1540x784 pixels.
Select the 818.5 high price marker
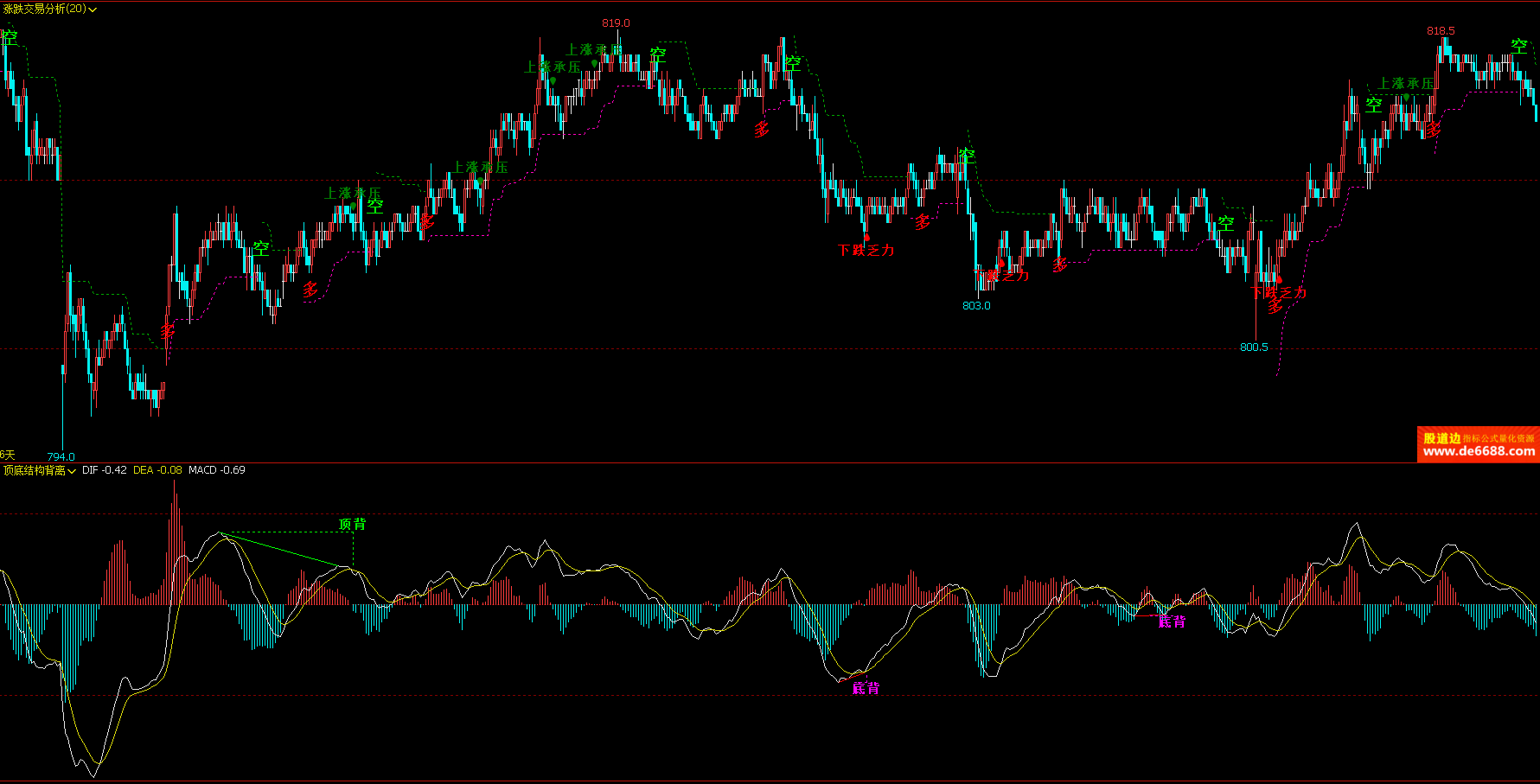click(x=1441, y=31)
